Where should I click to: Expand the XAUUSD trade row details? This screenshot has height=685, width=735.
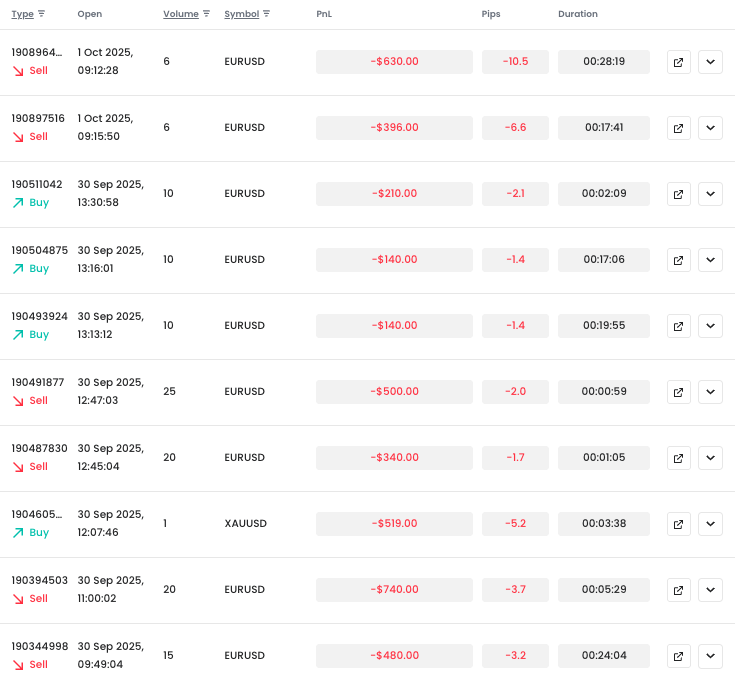point(710,524)
